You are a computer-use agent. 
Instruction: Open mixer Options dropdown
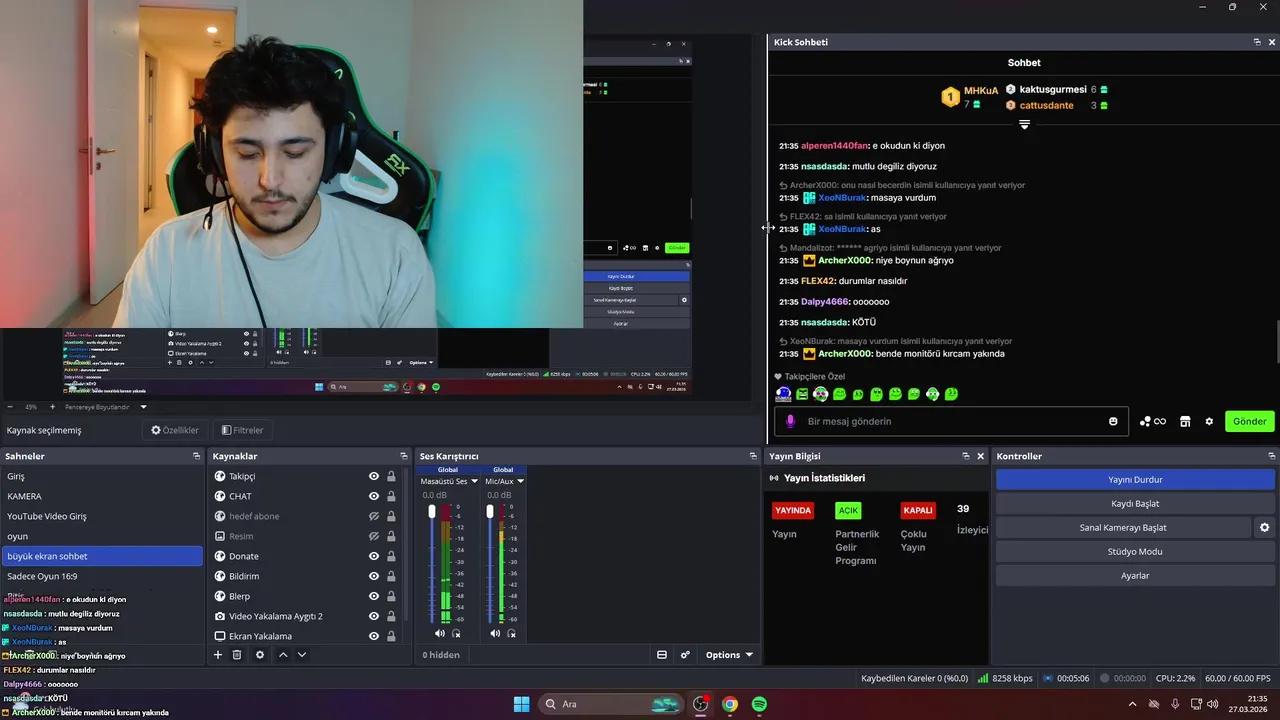(729, 655)
